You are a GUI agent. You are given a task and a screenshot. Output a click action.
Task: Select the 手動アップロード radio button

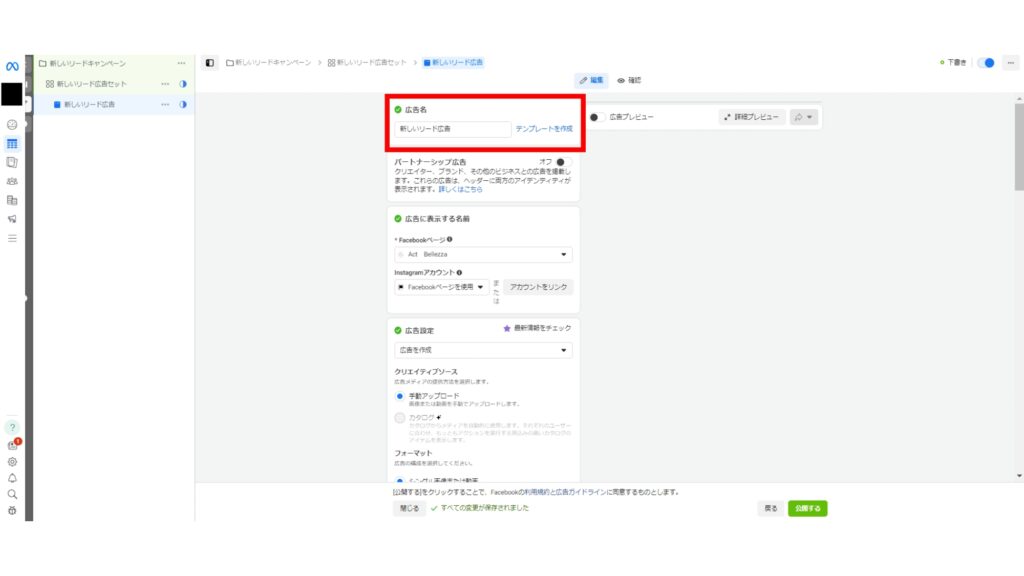pos(400,396)
